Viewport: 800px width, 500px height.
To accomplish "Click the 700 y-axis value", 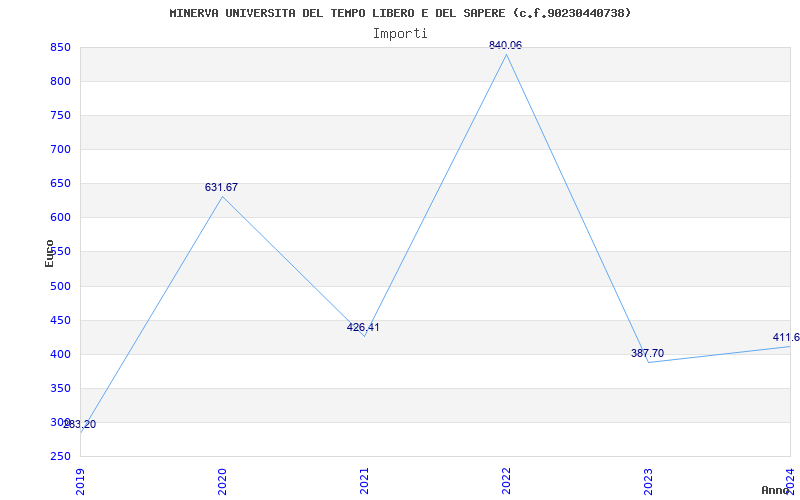I will tap(60, 149).
